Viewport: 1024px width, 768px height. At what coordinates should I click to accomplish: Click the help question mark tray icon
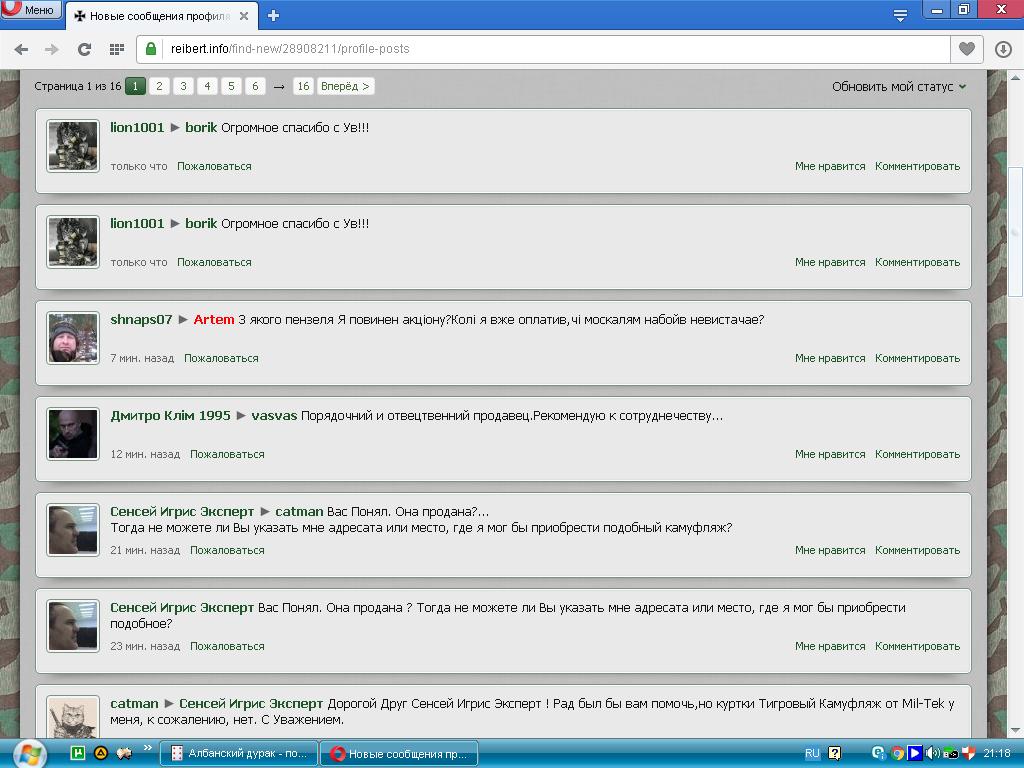[834, 753]
